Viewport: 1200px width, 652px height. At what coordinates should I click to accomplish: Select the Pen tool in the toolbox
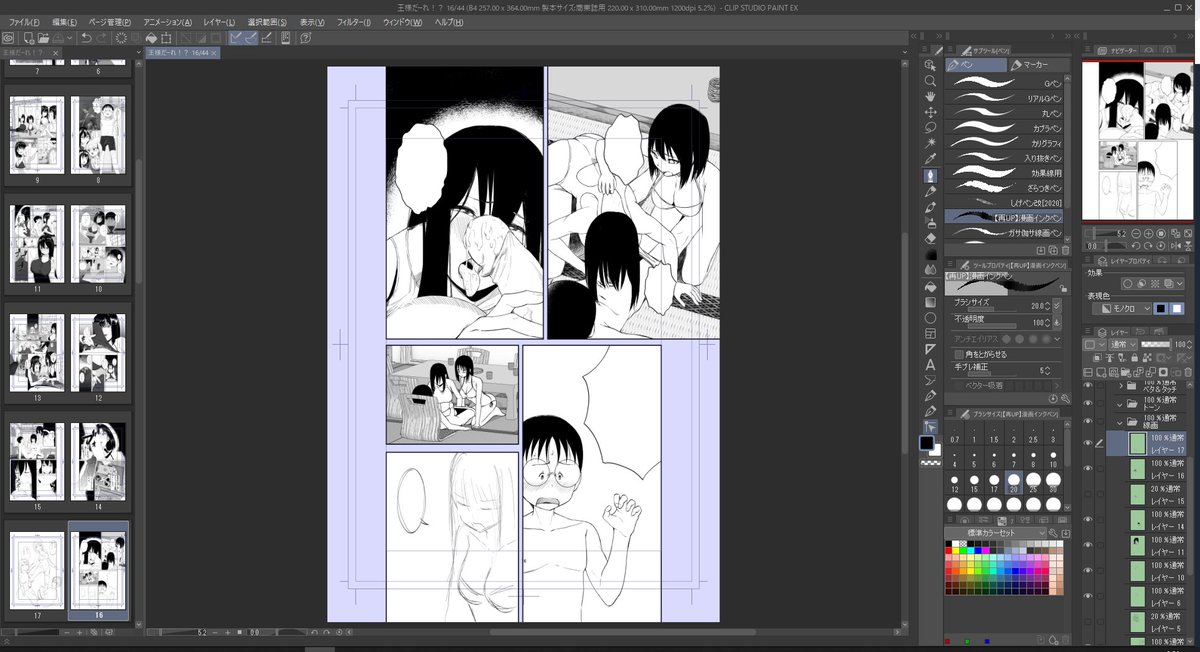click(x=930, y=175)
